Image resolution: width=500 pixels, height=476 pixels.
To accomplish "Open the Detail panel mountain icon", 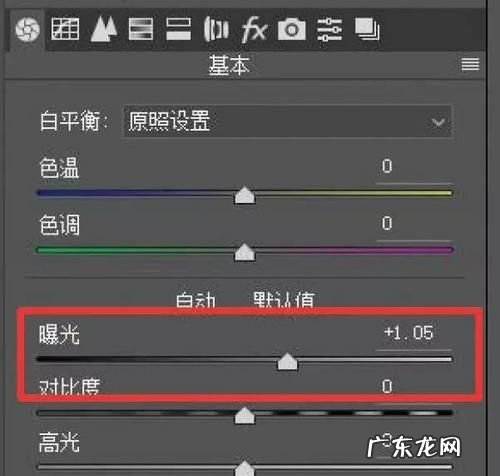I will [x=104, y=29].
